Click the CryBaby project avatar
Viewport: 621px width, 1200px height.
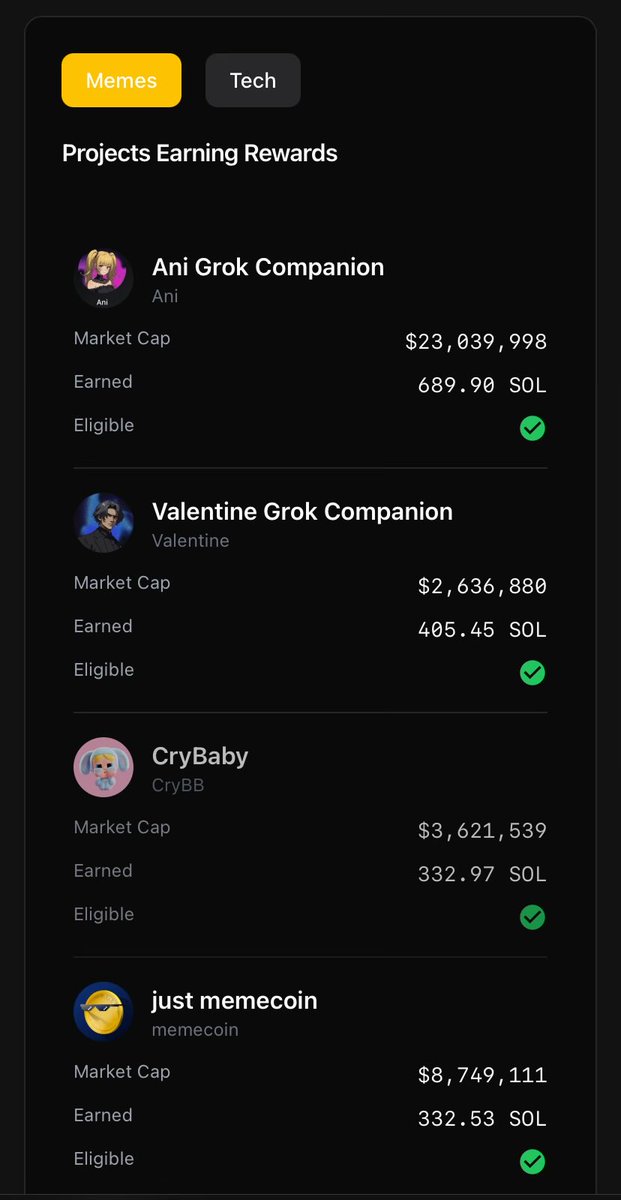tap(104, 768)
